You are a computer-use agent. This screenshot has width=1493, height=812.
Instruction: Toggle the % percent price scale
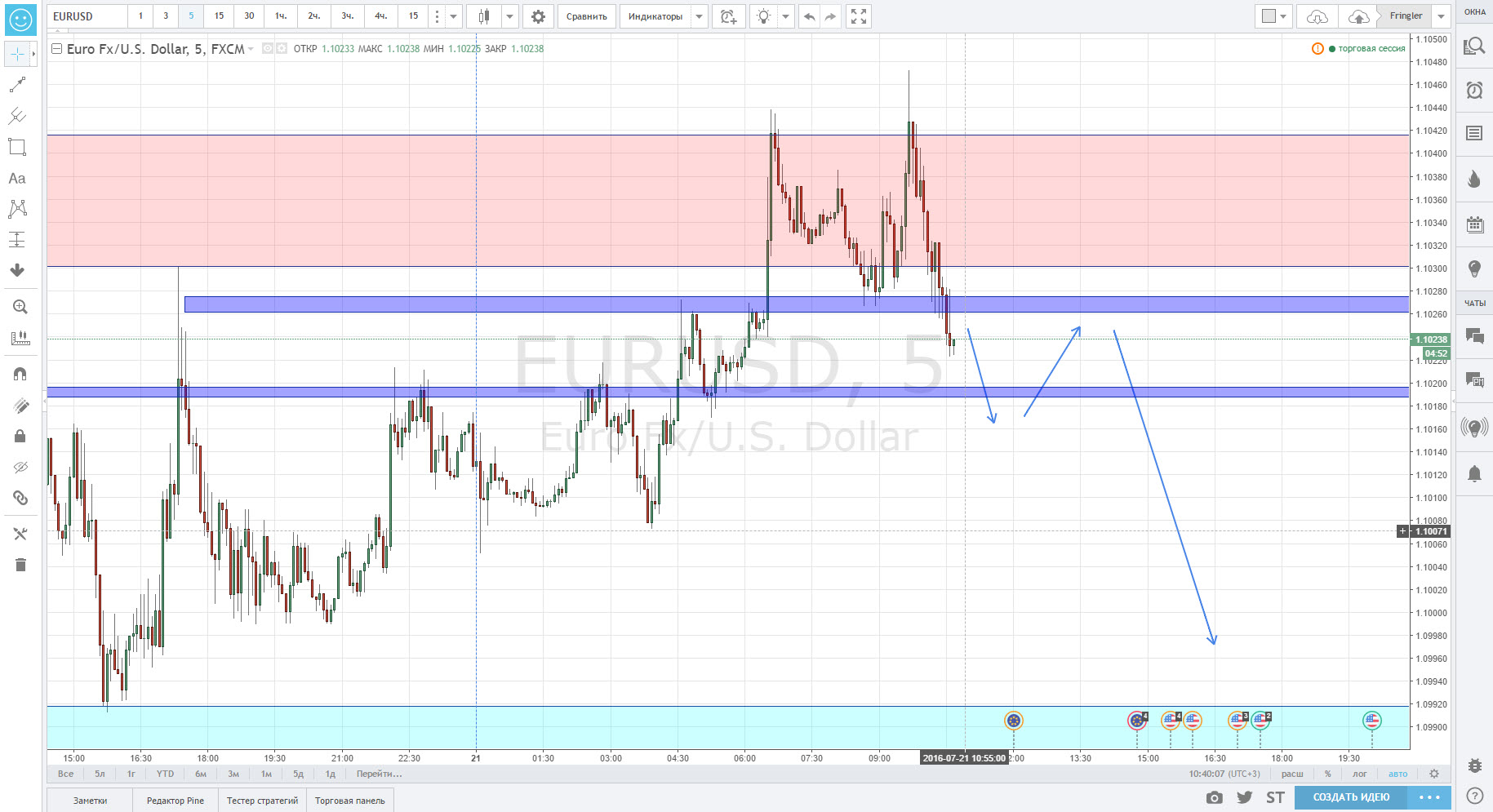pyautogui.click(x=1328, y=774)
